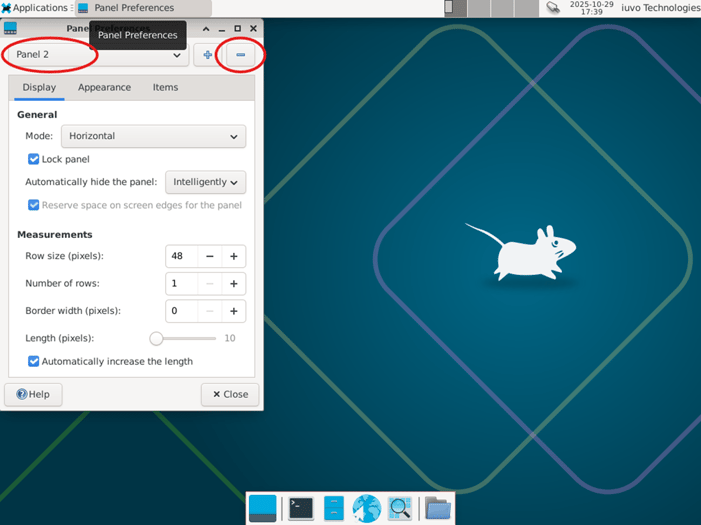Open the Intelligently auto-hide dropdown

point(205,182)
